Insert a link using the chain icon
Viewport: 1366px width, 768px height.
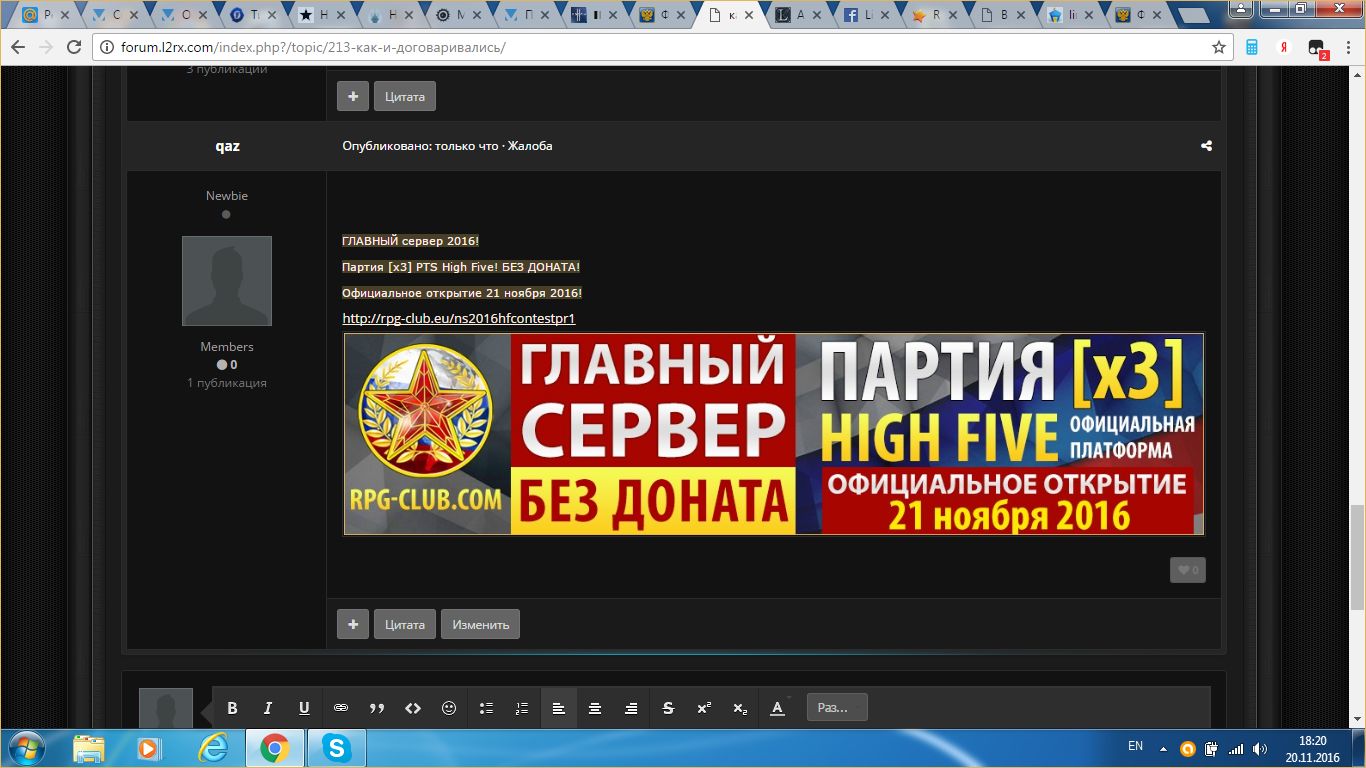click(340, 708)
